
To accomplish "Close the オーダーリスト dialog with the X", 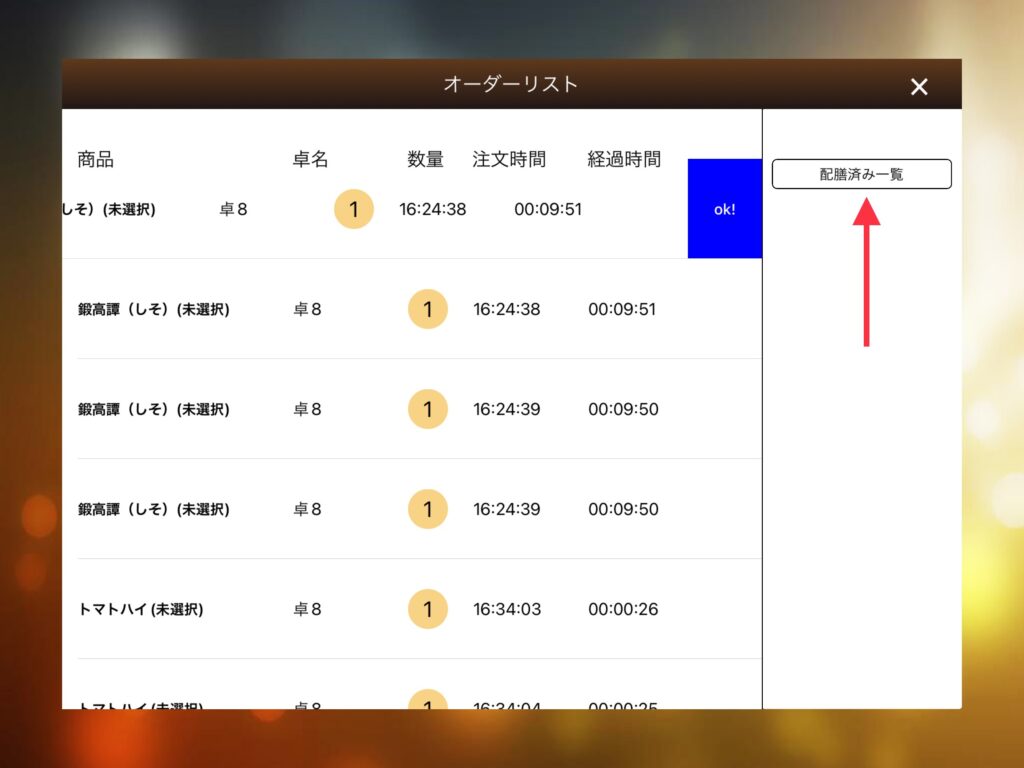I will point(919,86).
